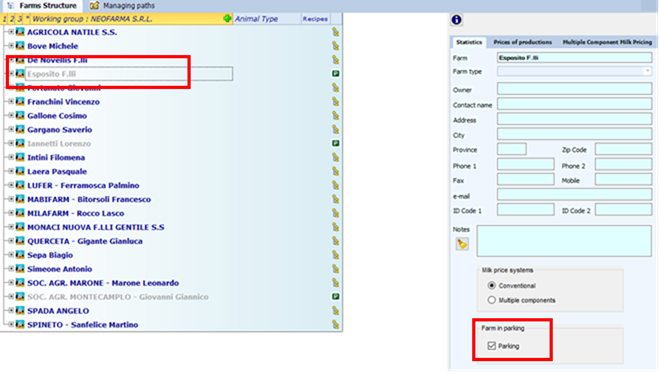This screenshot has height=372, width=659.
Task: Expand the Bove Michele tree node
Action: 11,46
